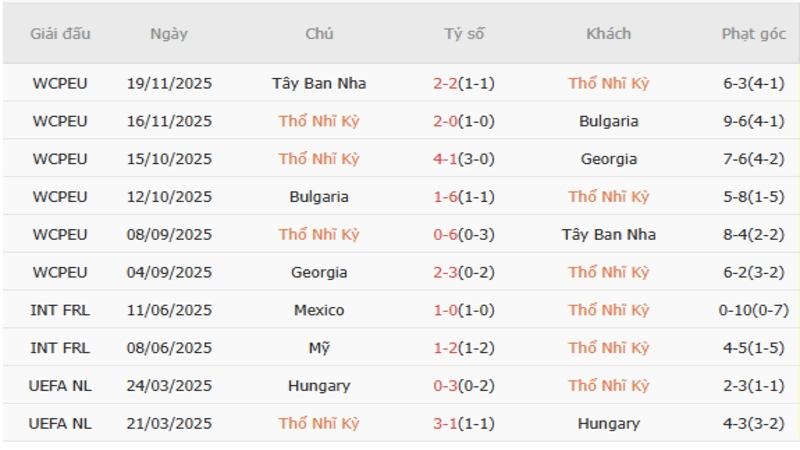
Task: Select the 04/09/2025 match date
Action: [x=169, y=272]
